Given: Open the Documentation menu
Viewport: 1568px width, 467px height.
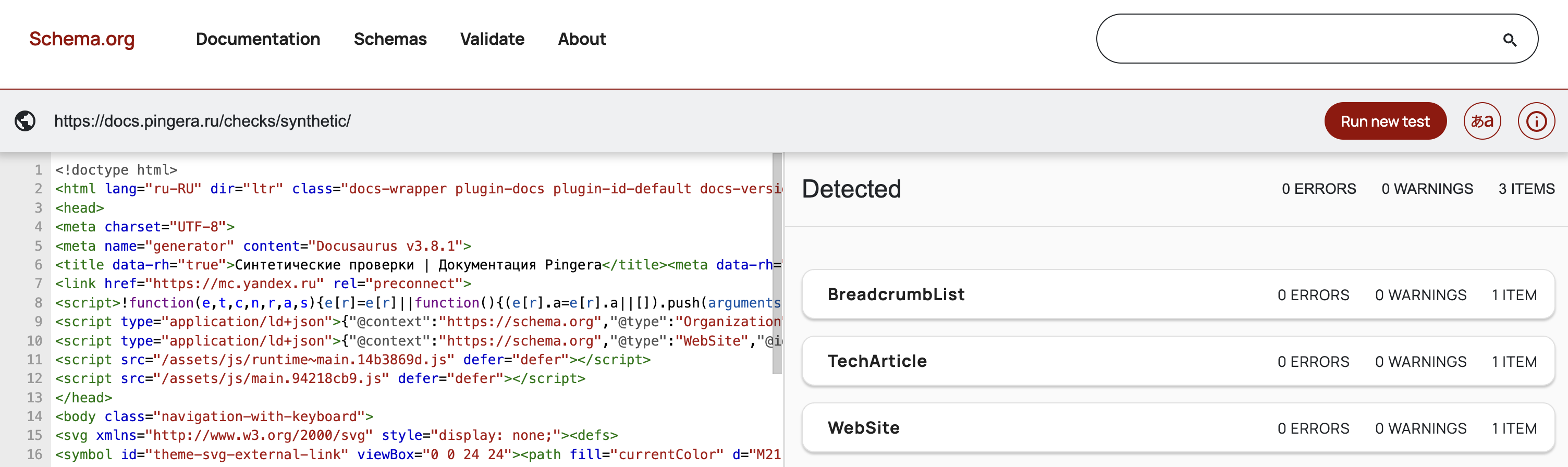Looking at the screenshot, I should [258, 39].
